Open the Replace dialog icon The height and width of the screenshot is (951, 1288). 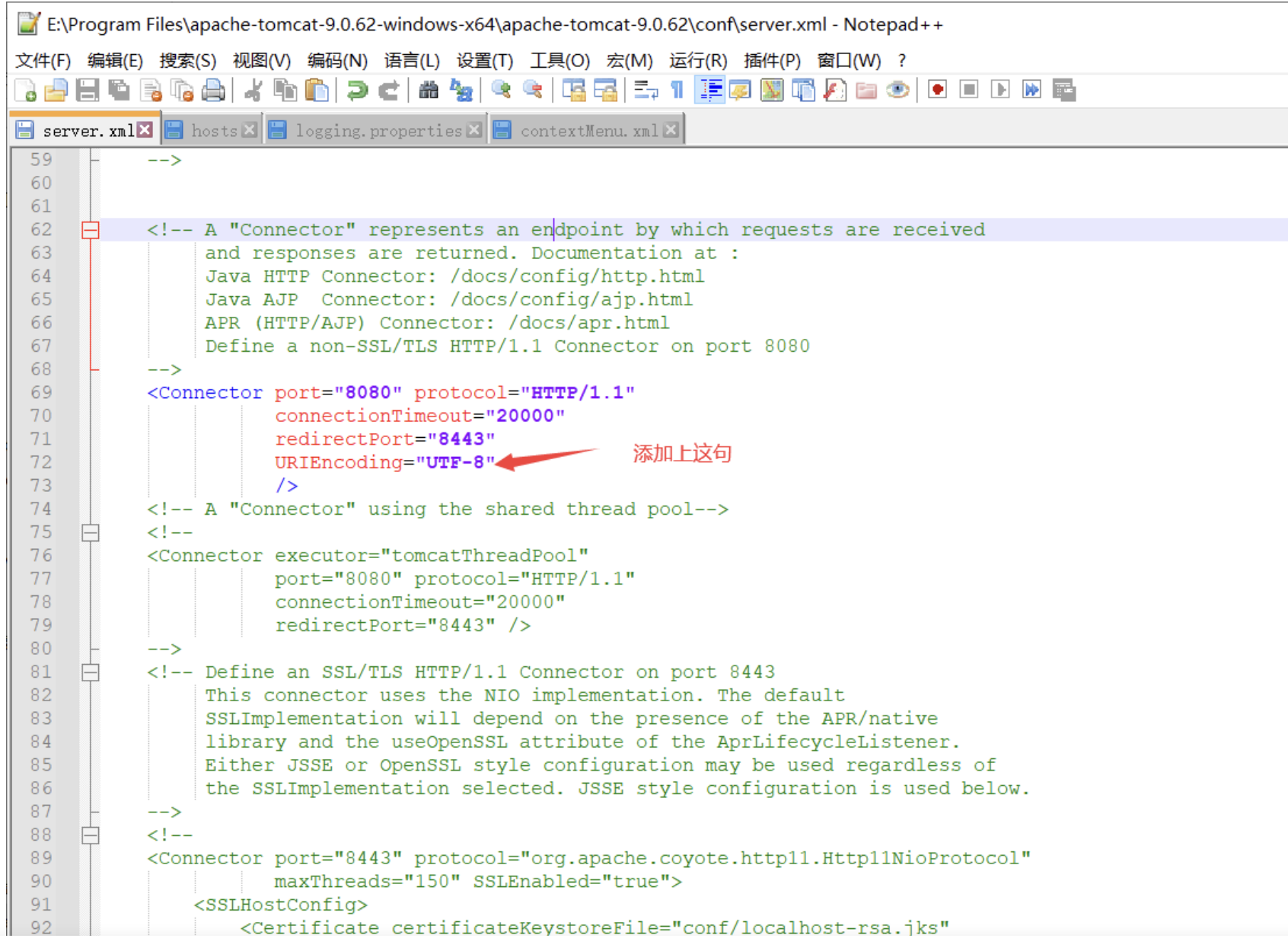click(x=461, y=91)
